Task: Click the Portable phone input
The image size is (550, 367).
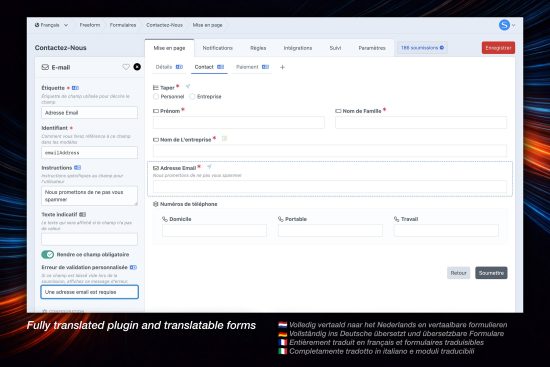Action: click(x=330, y=231)
